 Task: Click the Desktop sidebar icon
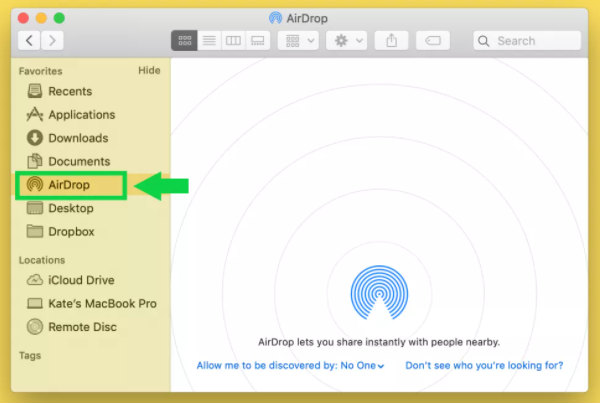35,208
